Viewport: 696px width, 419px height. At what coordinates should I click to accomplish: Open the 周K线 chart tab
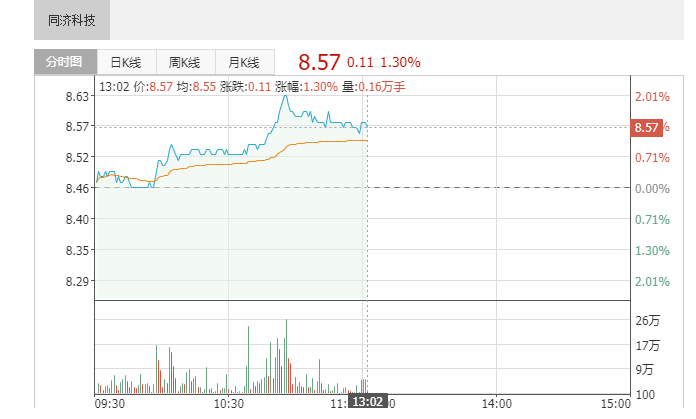tap(186, 62)
